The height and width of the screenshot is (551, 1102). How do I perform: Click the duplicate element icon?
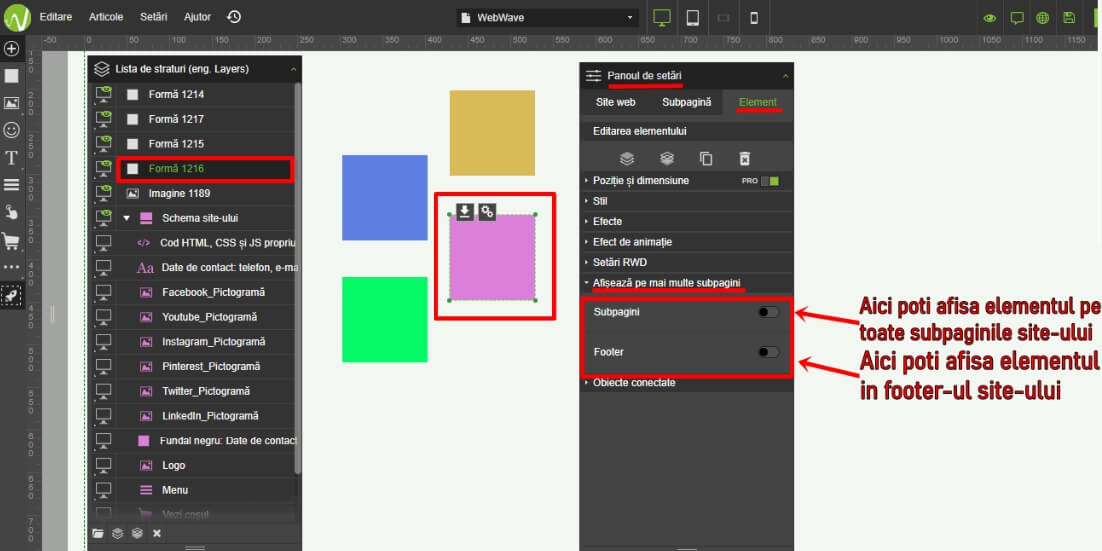tap(706, 158)
